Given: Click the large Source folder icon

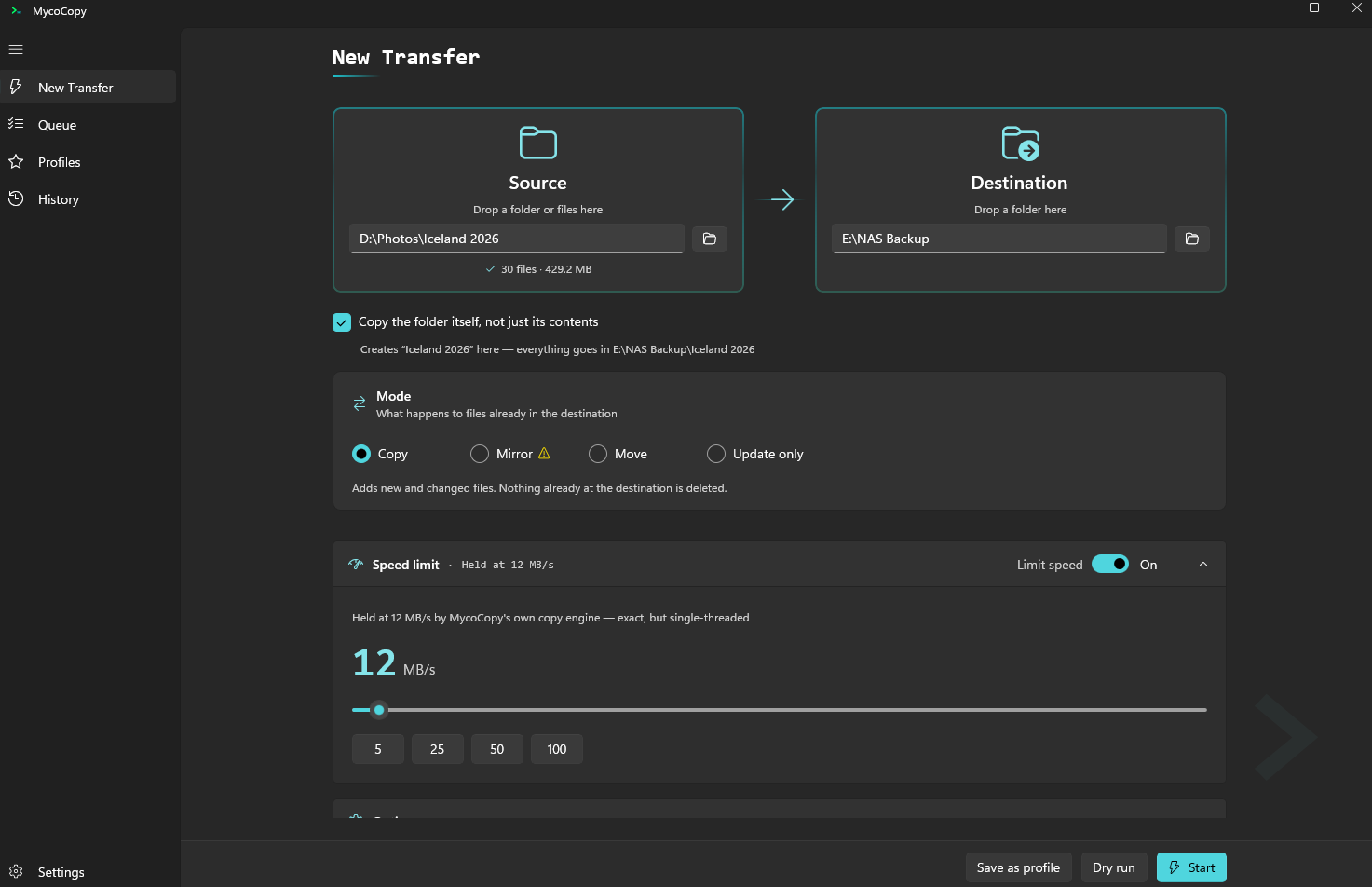Looking at the screenshot, I should point(537,143).
